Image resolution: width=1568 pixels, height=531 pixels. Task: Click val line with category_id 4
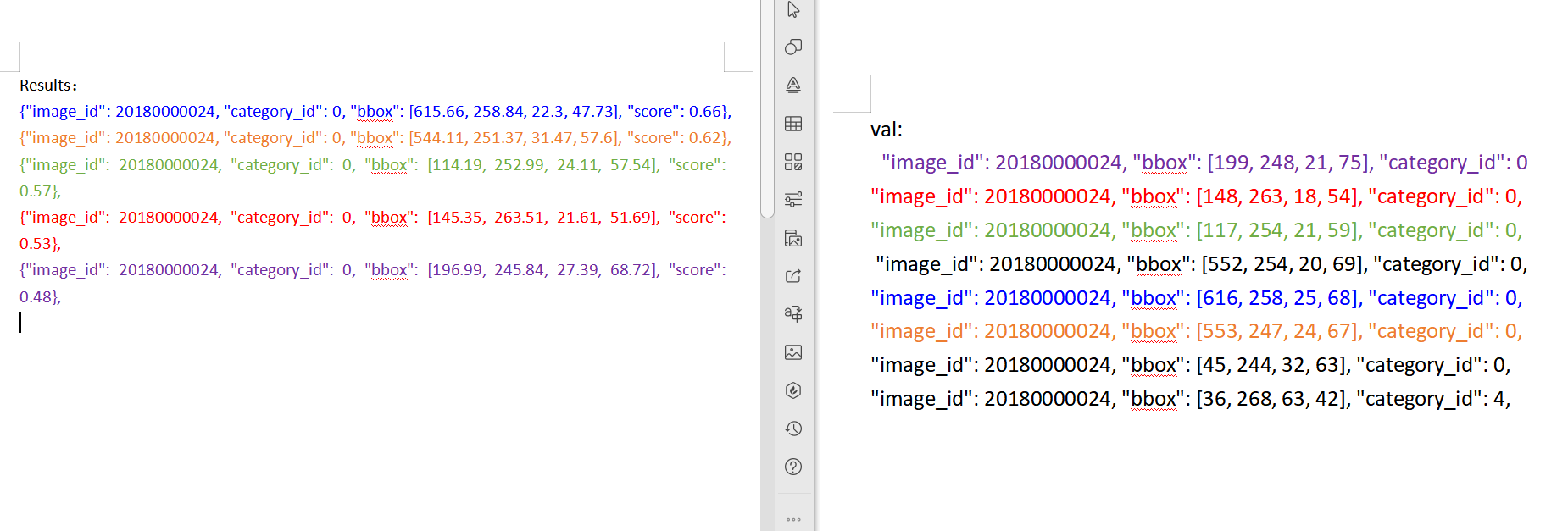click(x=1191, y=399)
